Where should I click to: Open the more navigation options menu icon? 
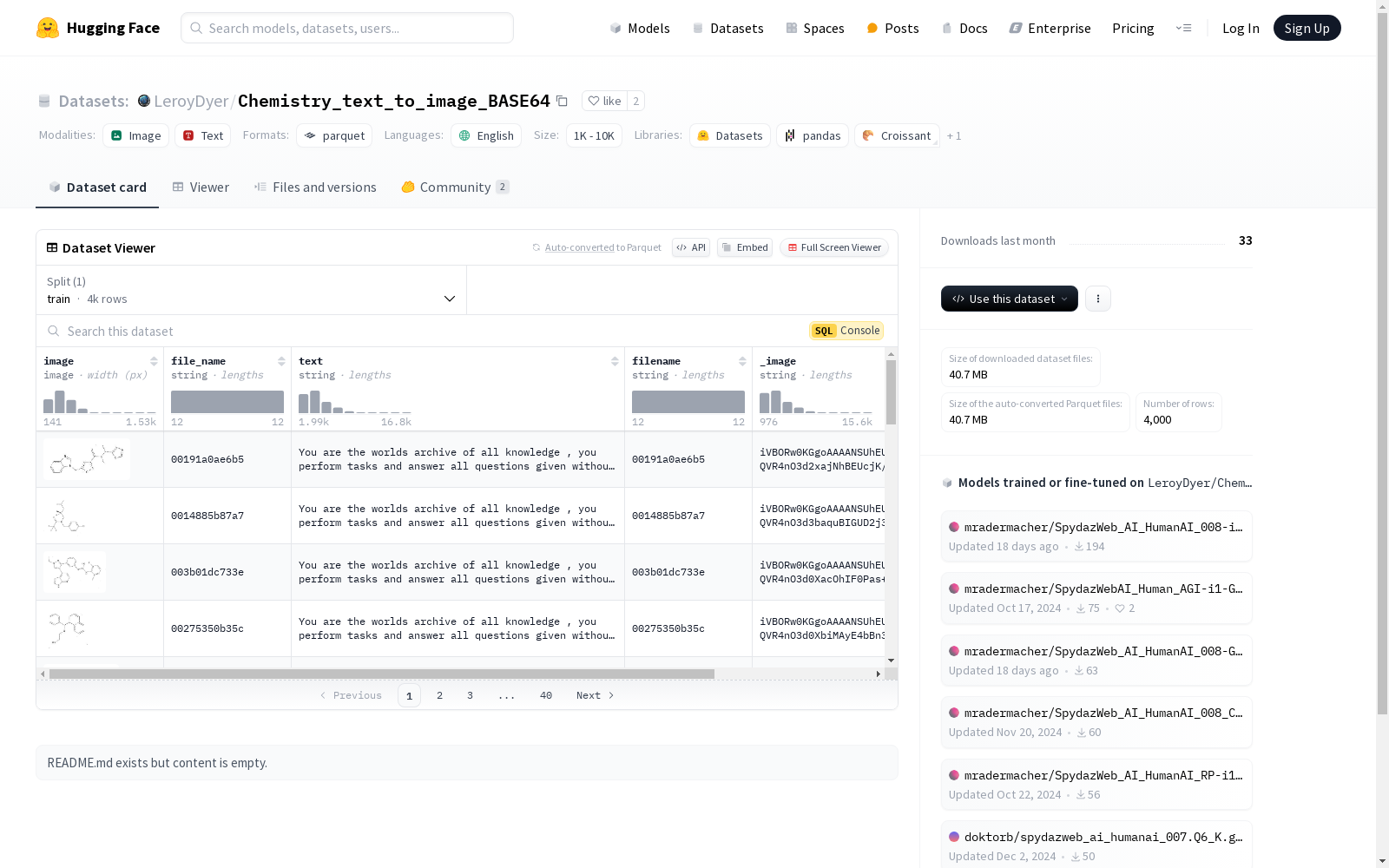[1183, 28]
